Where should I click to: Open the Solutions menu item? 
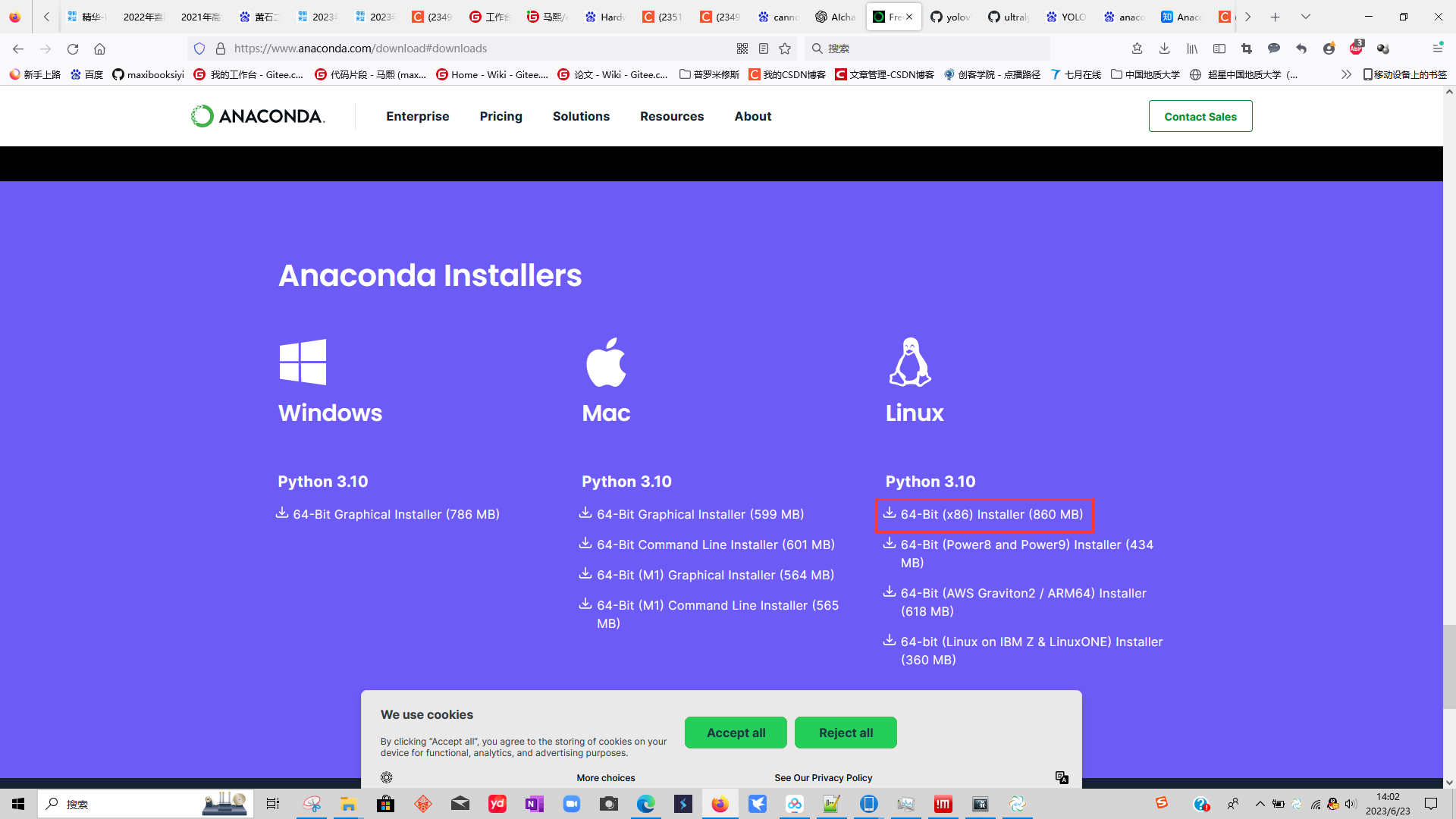580,116
